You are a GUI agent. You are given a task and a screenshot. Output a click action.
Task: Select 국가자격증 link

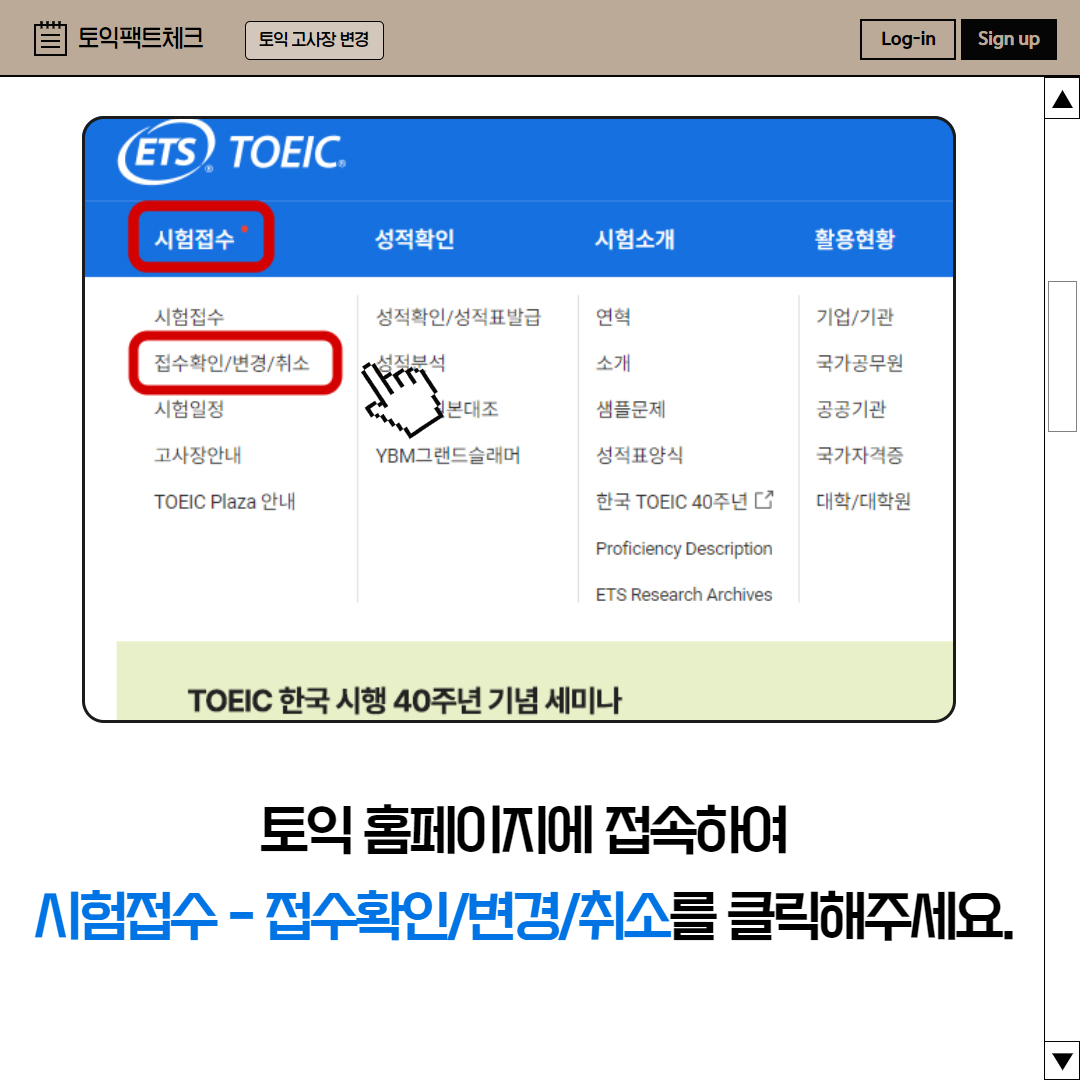[860, 455]
